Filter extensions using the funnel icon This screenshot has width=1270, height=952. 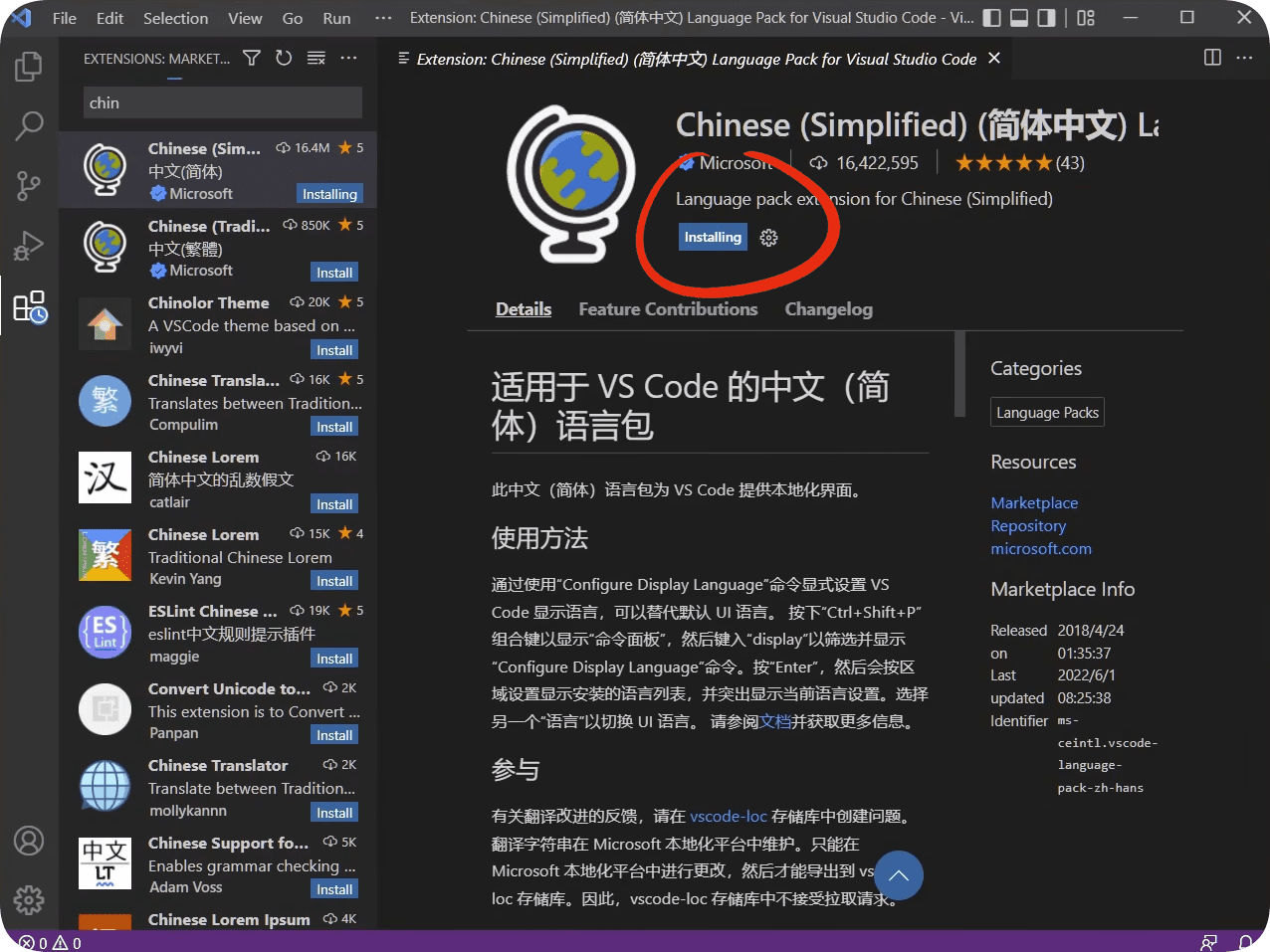coord(252,59)
